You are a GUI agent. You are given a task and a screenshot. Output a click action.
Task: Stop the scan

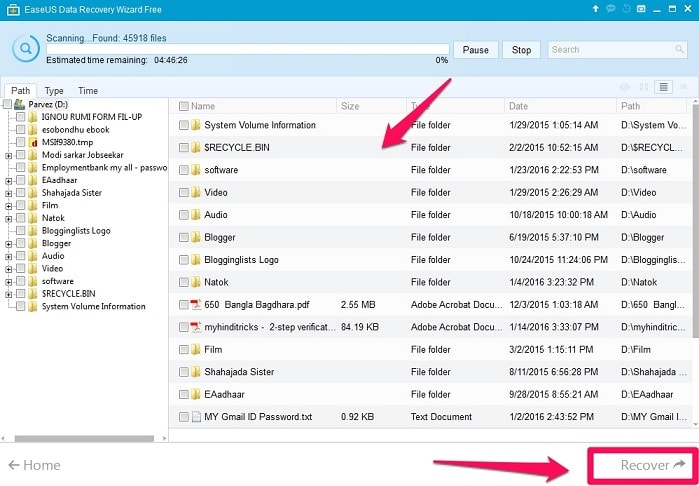pyautogui.click(x=521, y=50)
